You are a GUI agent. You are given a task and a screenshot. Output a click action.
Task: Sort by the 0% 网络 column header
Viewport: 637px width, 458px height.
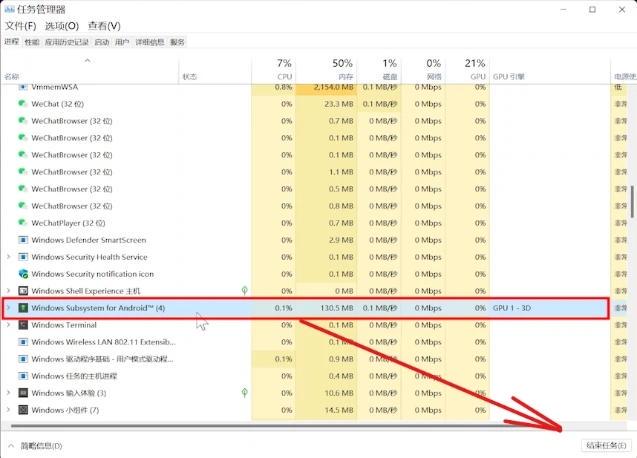pos(423,69)
